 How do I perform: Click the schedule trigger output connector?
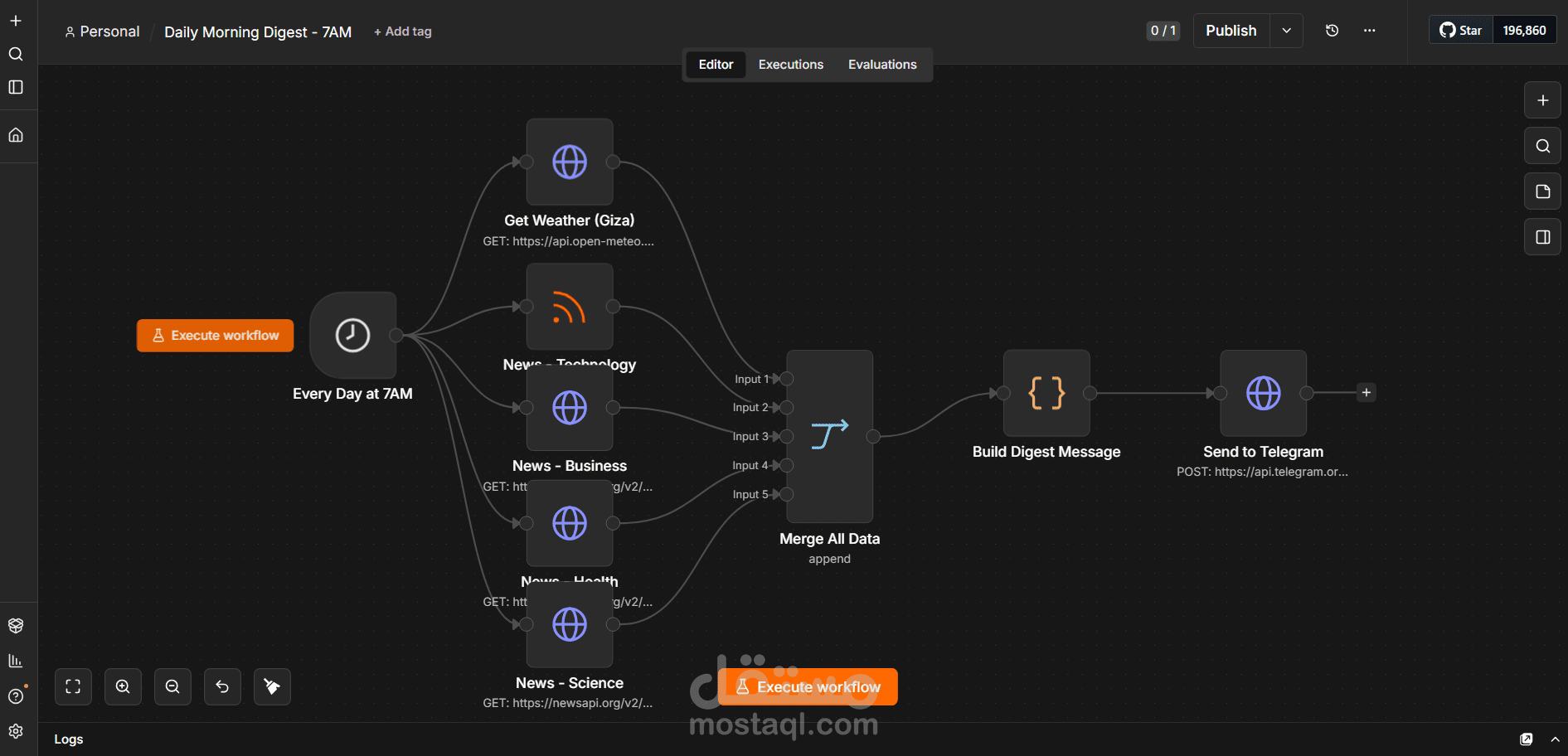pyautogui.click(x=396, y=335)
